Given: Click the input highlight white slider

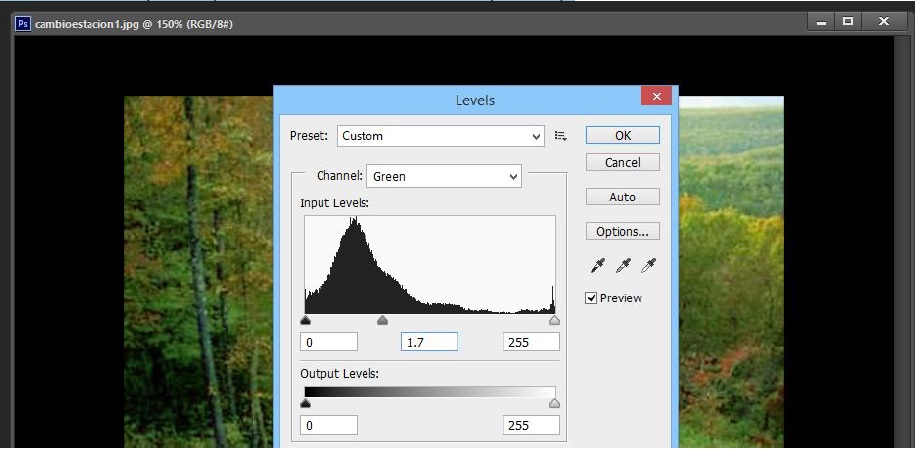Looking at the screenshot, I should pos(554,321).
